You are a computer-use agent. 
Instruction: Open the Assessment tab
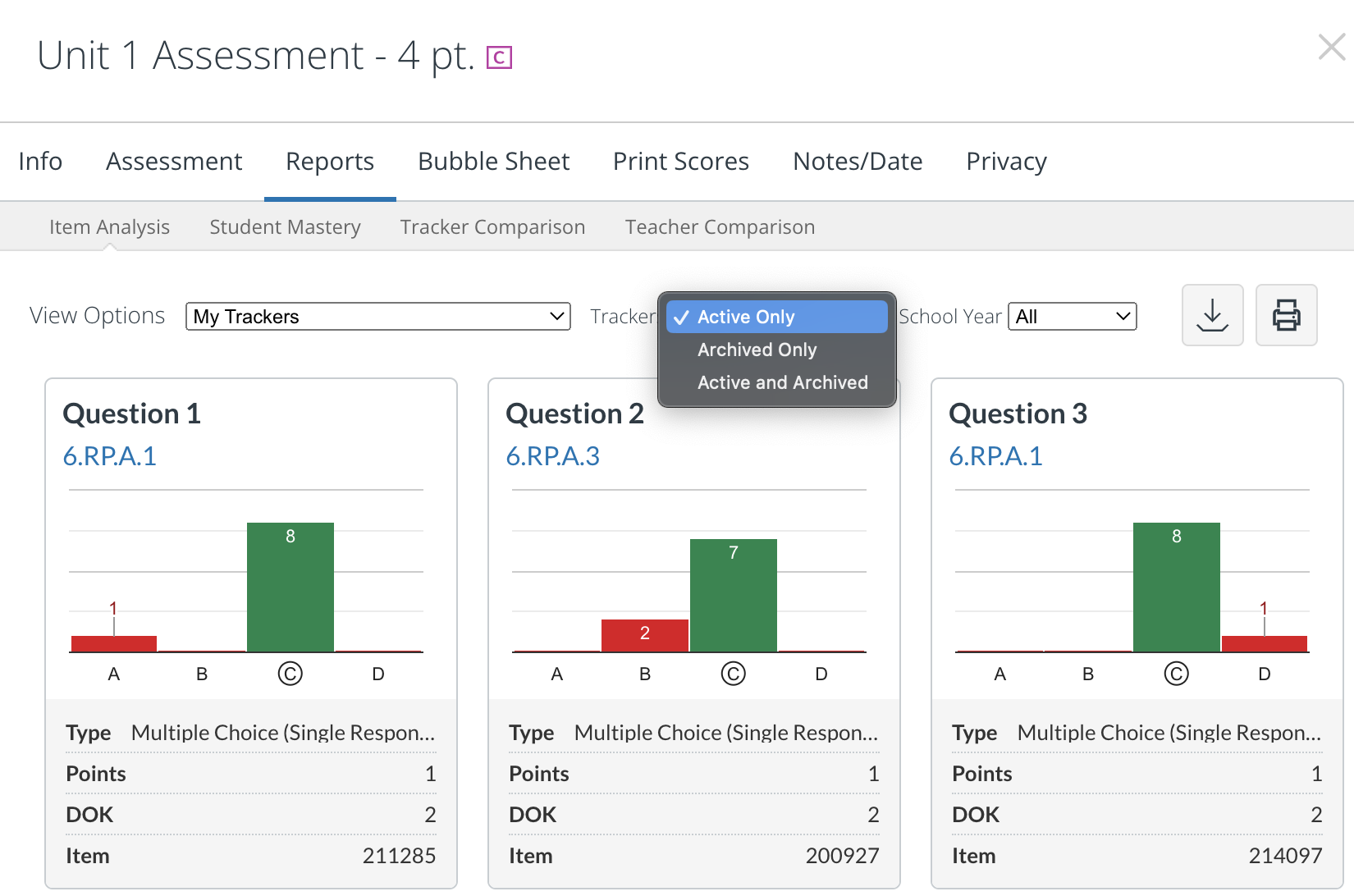pyautogui.click(x=174, y=161)
